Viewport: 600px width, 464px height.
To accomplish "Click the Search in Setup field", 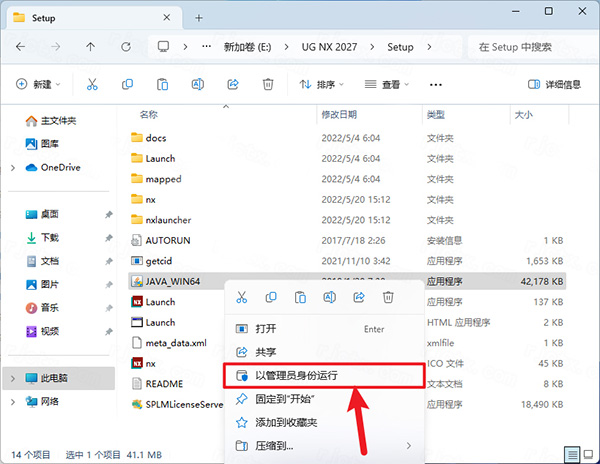I will 529,47.
